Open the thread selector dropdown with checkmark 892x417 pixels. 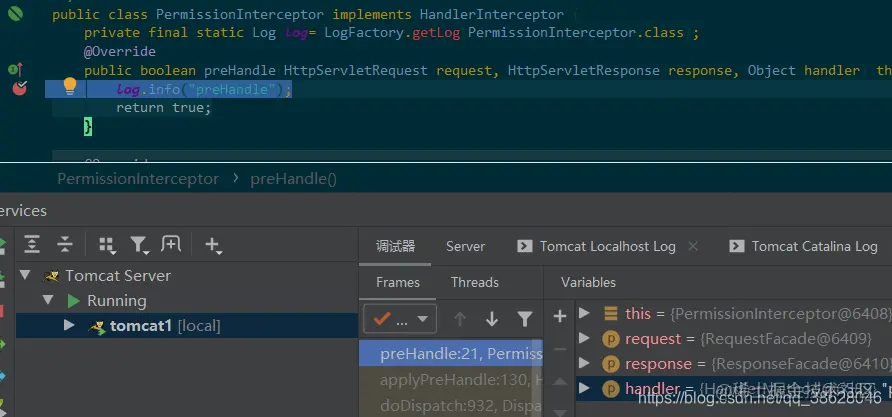click(x=400, y=319)
